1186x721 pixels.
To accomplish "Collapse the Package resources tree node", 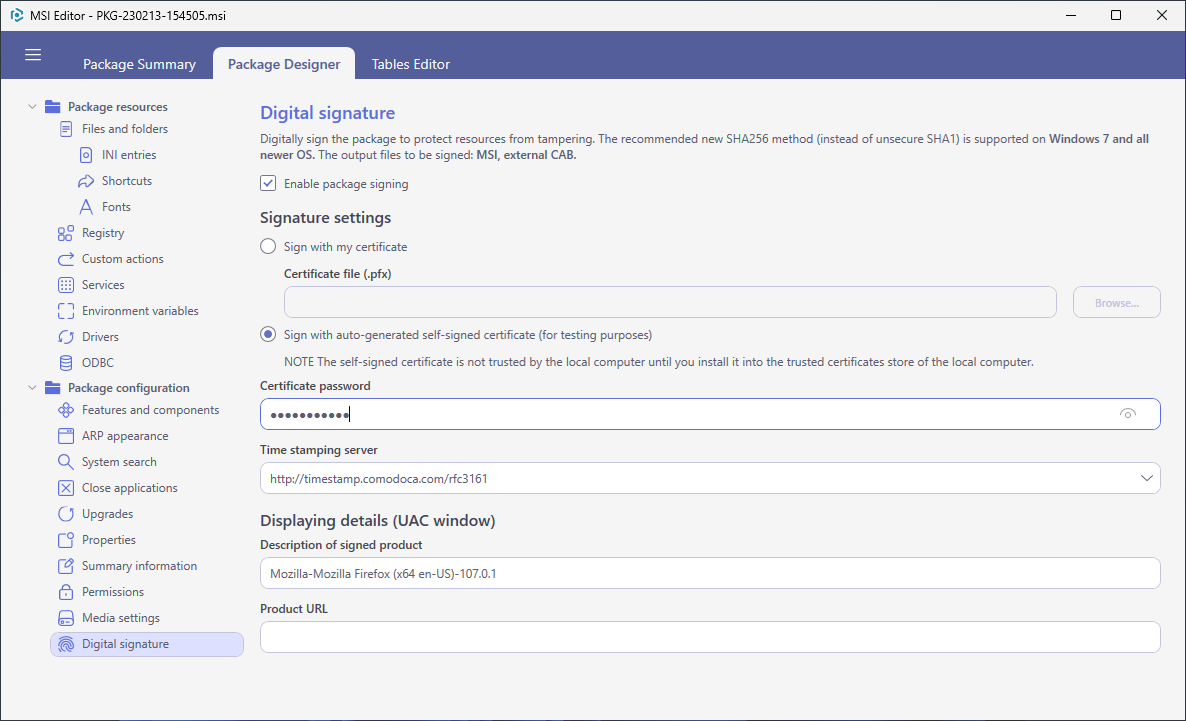I will pos(32,107).
